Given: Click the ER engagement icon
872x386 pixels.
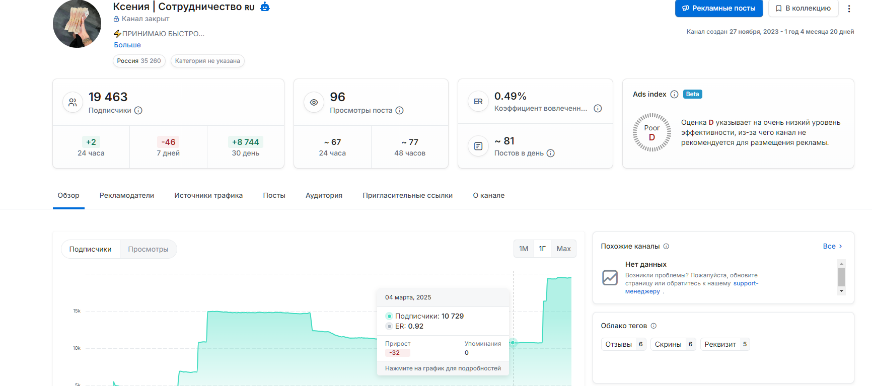Looking at the screenshot, I should (x=478, y=101).
